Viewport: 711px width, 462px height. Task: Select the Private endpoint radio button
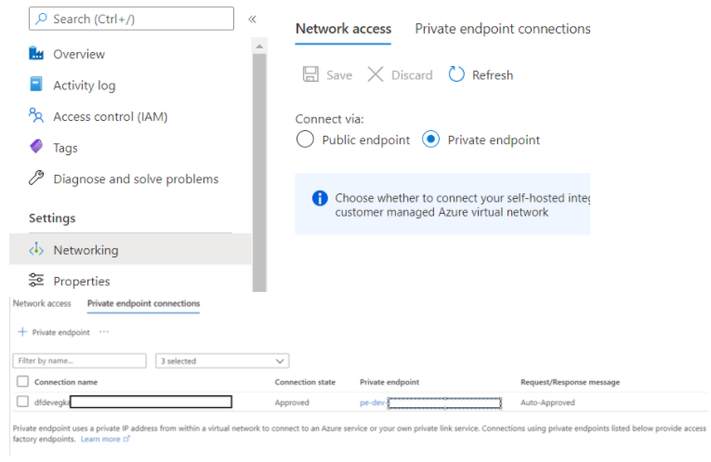pyautogui.click(x=431, y=140)
